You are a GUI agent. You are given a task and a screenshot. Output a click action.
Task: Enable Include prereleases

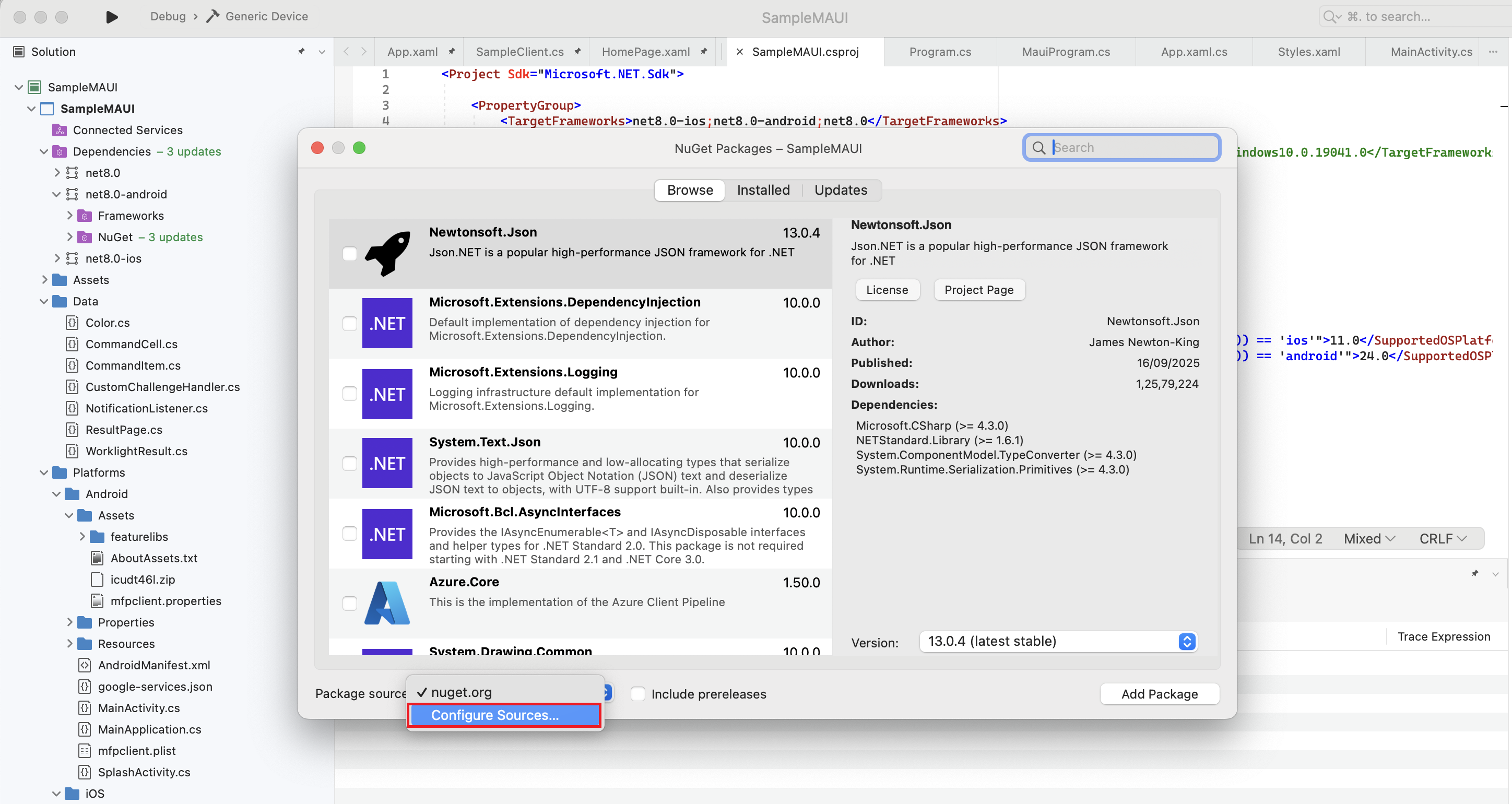point(637,694)
